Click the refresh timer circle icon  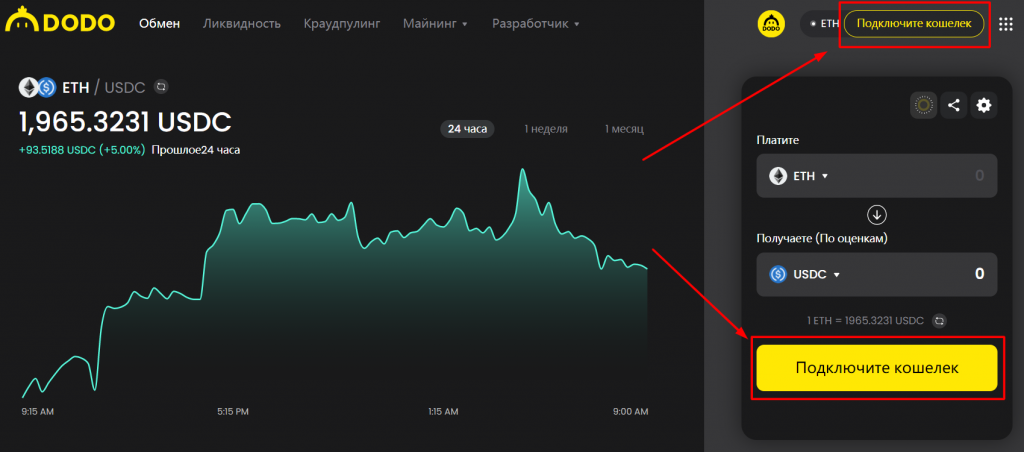[924, 105]
